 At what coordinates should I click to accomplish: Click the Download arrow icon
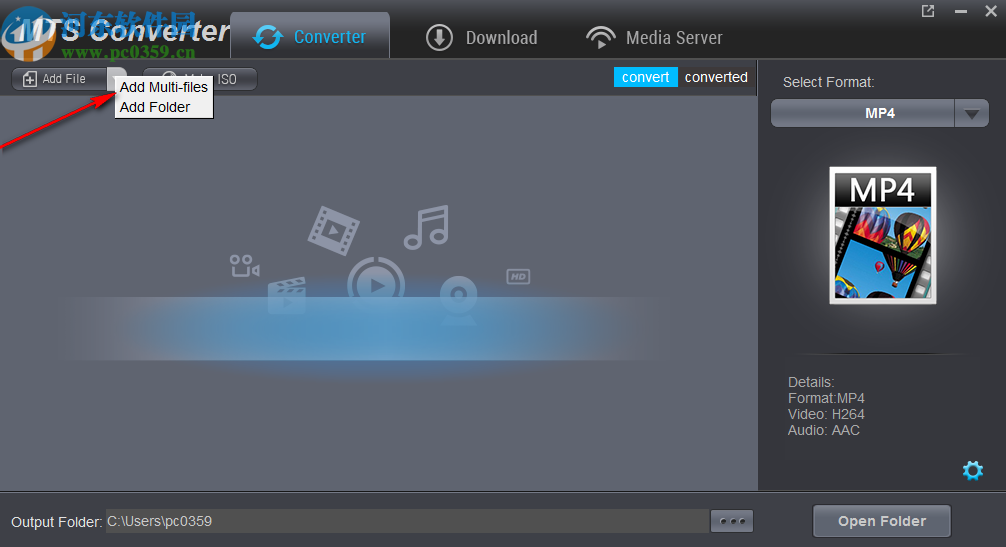point(439,37)
